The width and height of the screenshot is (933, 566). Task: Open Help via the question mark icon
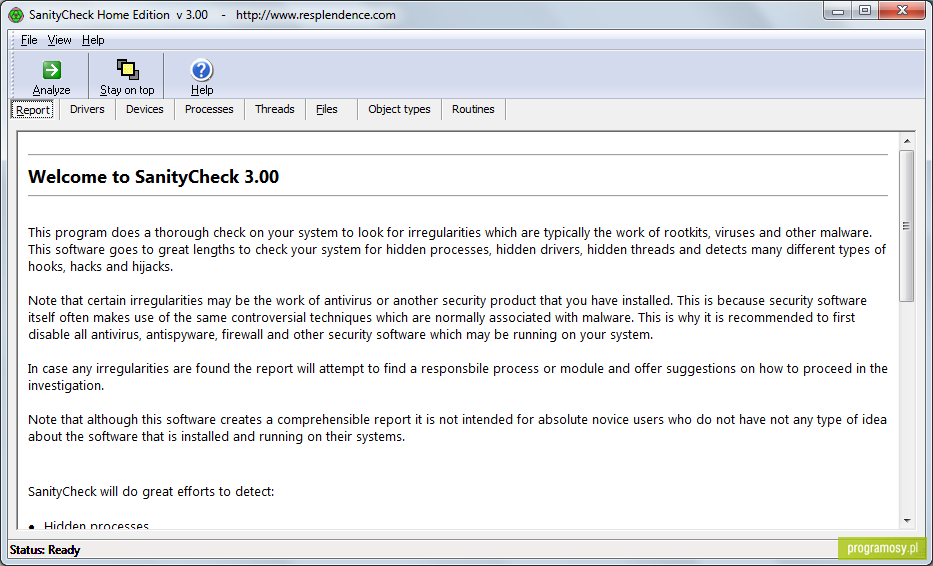point(202,70)
